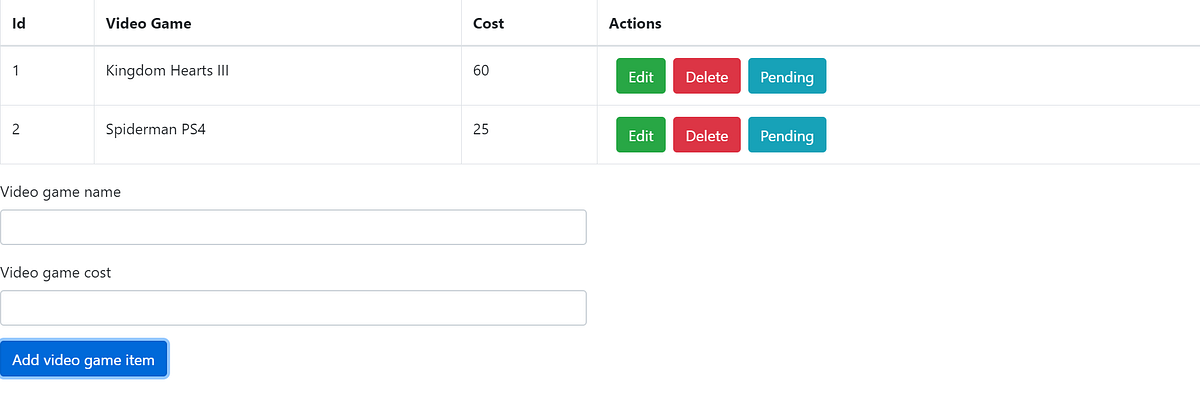The height and width of the screenshot is (405, 1200).
Task: Click the Actions column header
Action: pos(635,23)
